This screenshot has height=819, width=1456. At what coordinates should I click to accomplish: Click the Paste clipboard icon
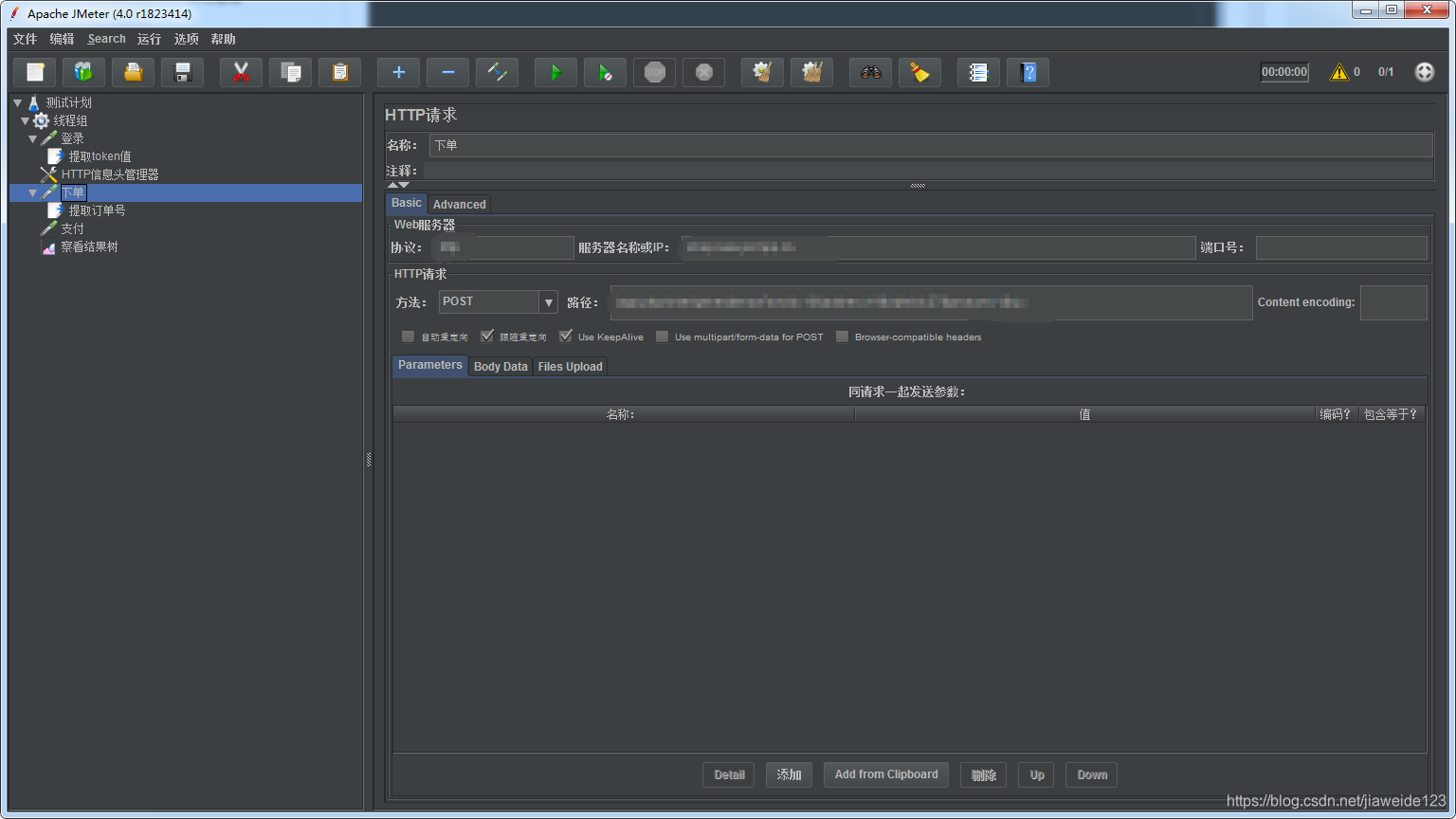click(x=340, y=72)
